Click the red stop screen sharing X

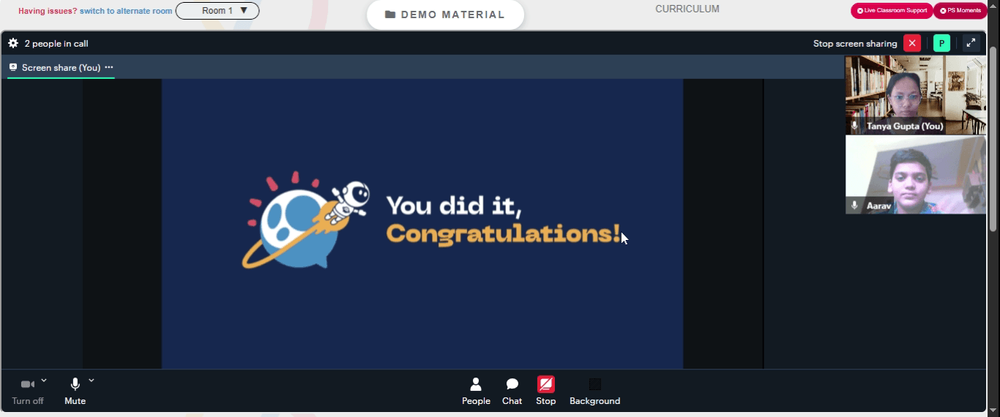point(912,43)
